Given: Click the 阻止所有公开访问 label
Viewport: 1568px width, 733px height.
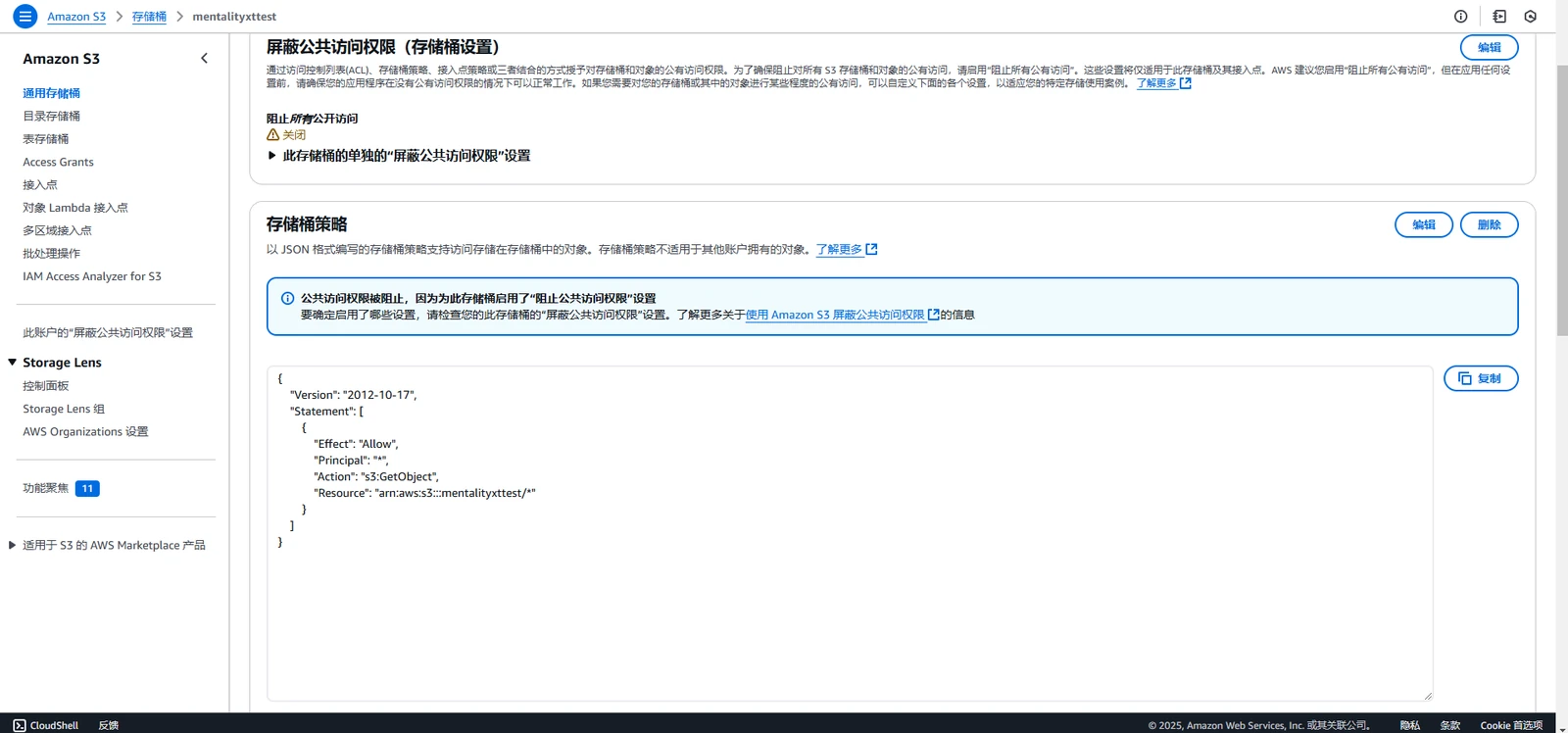Looking at the screenshot, I should point(313,119).
